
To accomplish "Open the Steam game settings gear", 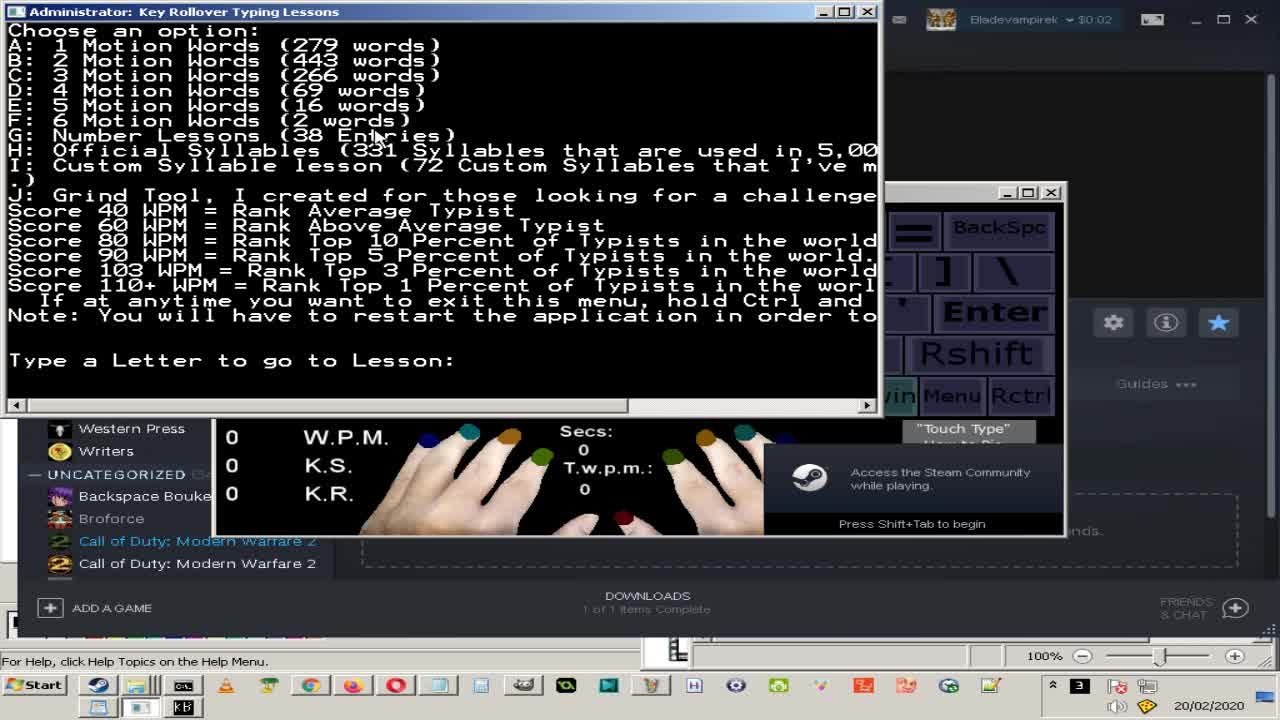I will point(1113,323).
